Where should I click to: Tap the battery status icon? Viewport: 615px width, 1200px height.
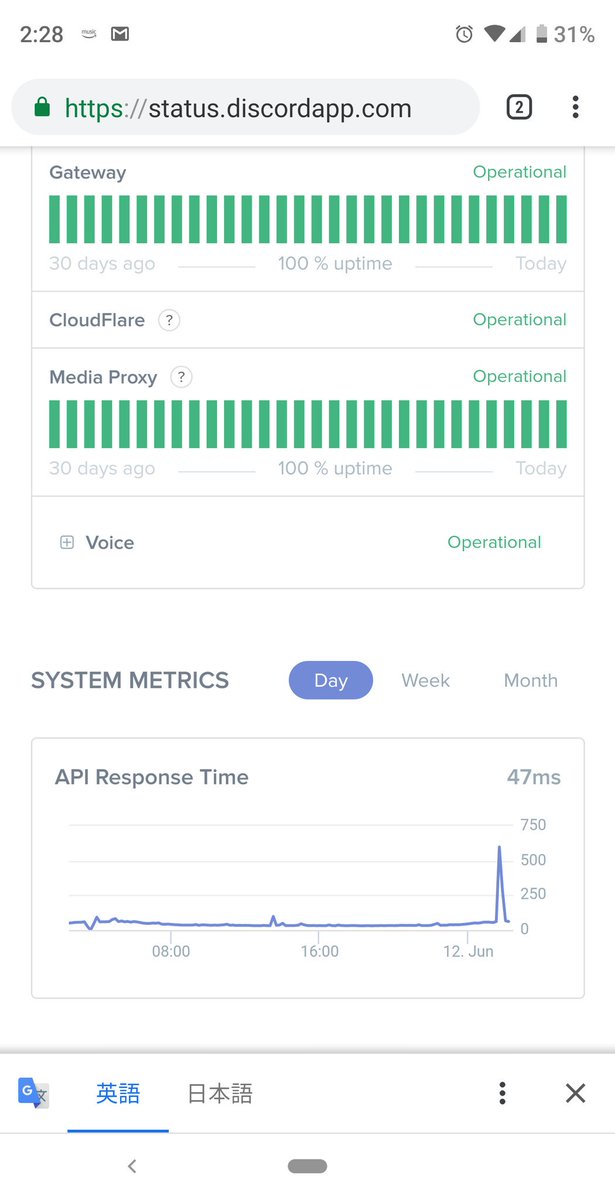pyautogui.click(x=542, y=34)
